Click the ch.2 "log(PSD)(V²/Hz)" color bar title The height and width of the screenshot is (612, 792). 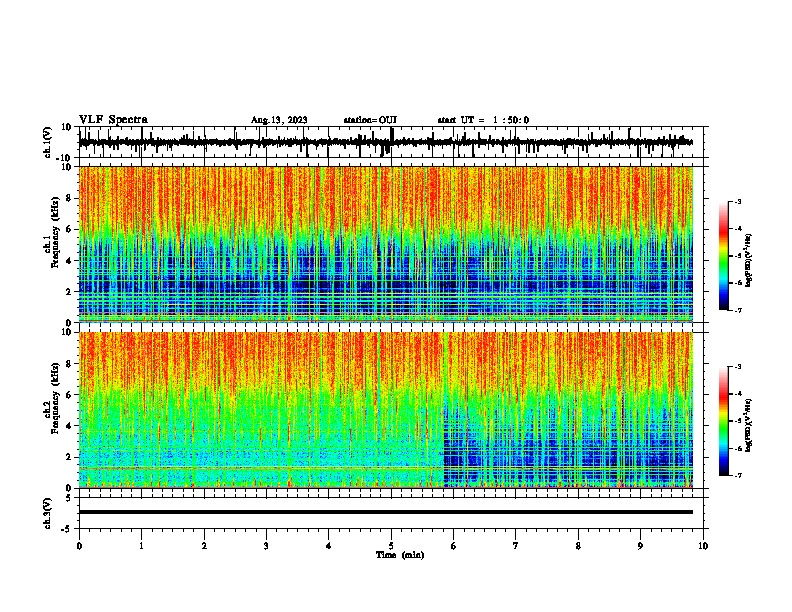[749, 425]
